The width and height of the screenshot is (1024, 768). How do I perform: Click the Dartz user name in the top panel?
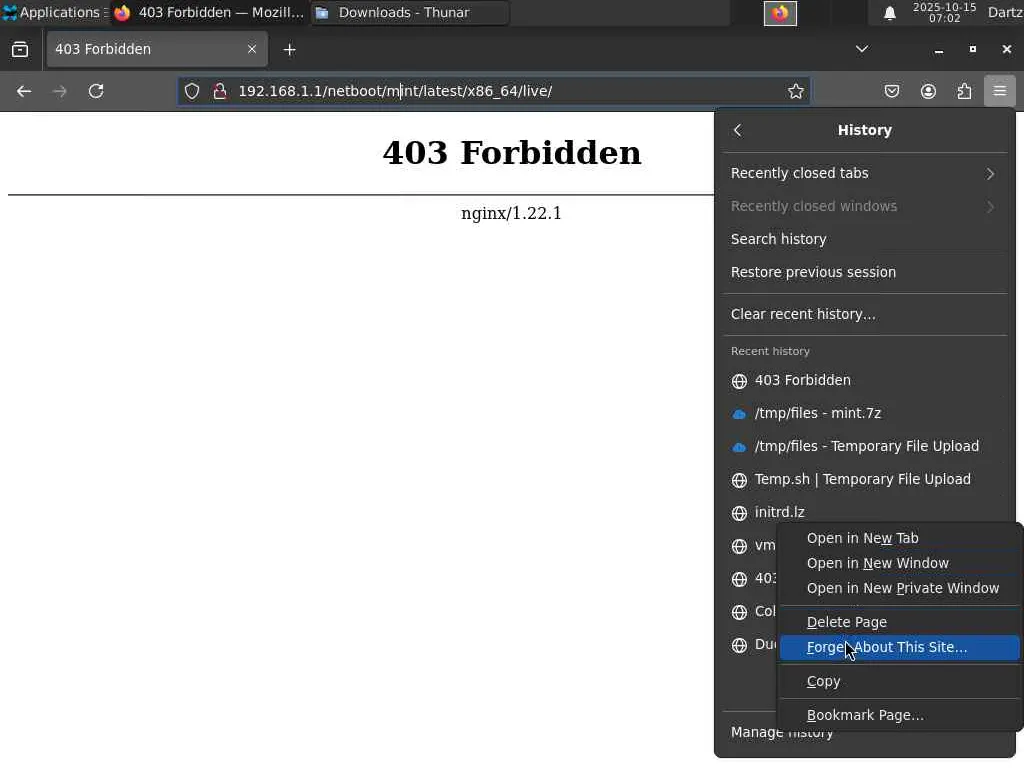point(1005,12)
